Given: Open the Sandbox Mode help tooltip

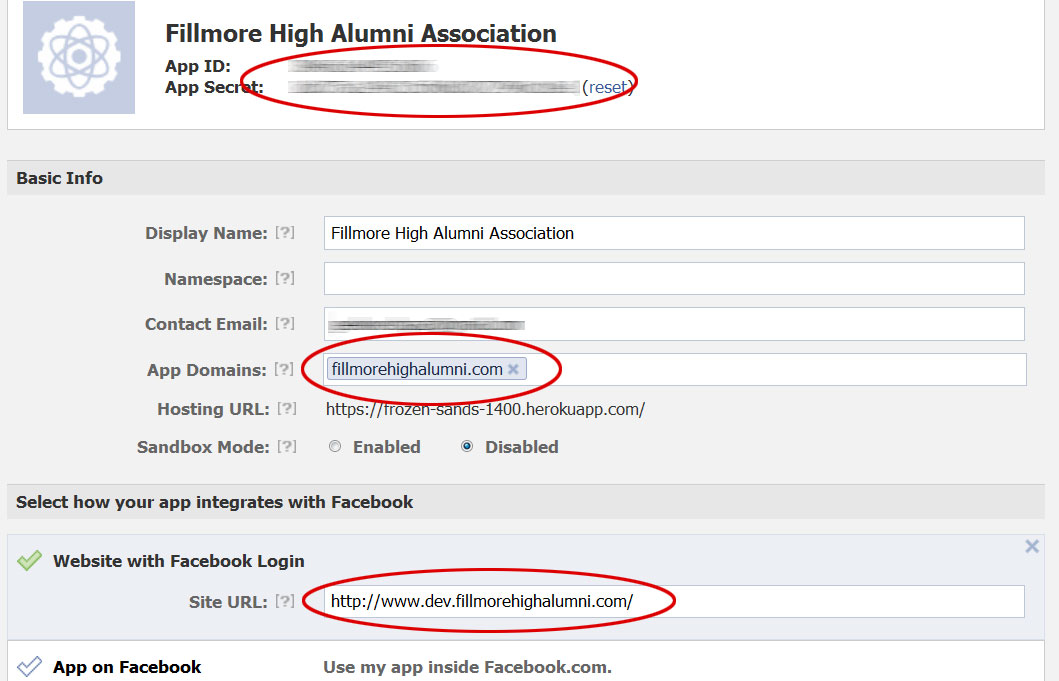Looking at the screenshot, I should point(287,447).
